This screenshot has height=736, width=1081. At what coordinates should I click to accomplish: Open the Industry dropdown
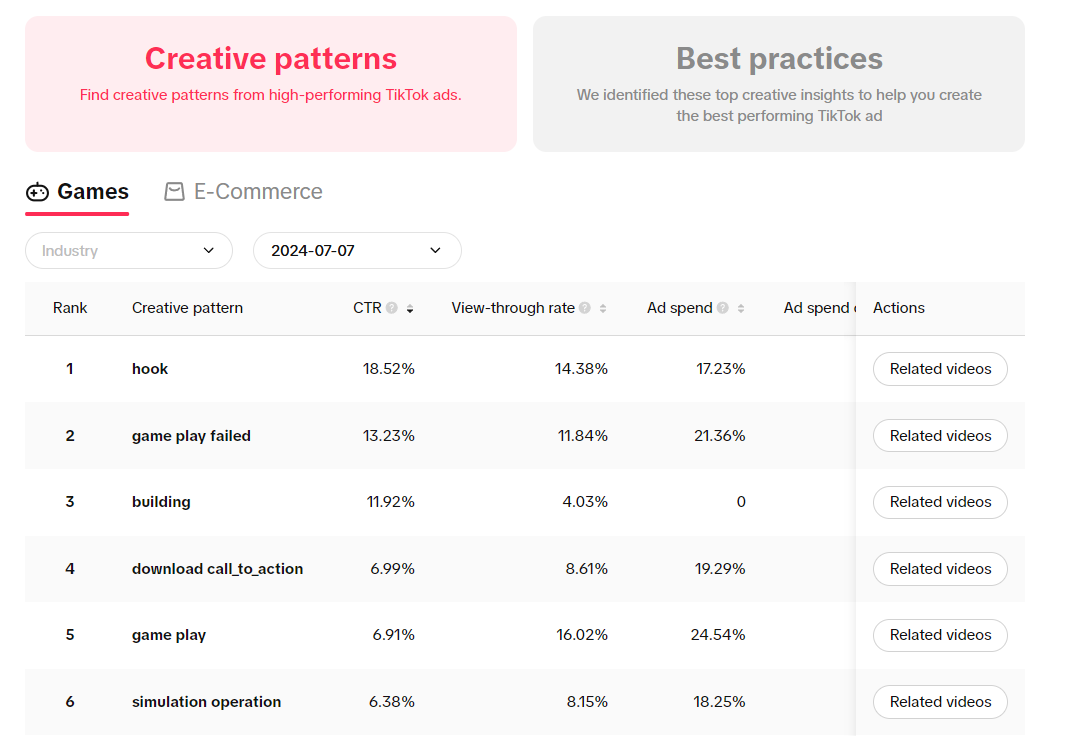click(x=129, y=251)
